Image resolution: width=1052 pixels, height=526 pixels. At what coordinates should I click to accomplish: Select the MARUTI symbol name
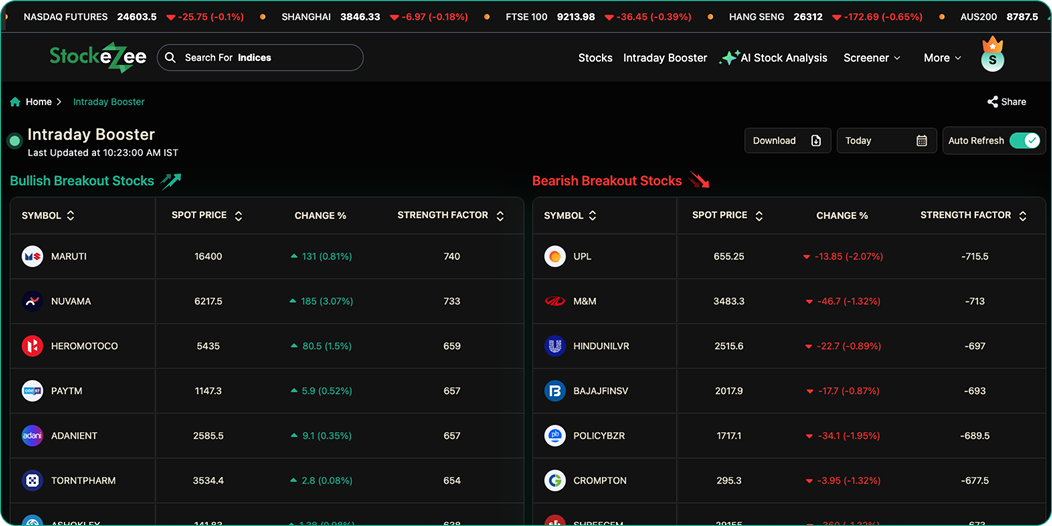(69, 256)
